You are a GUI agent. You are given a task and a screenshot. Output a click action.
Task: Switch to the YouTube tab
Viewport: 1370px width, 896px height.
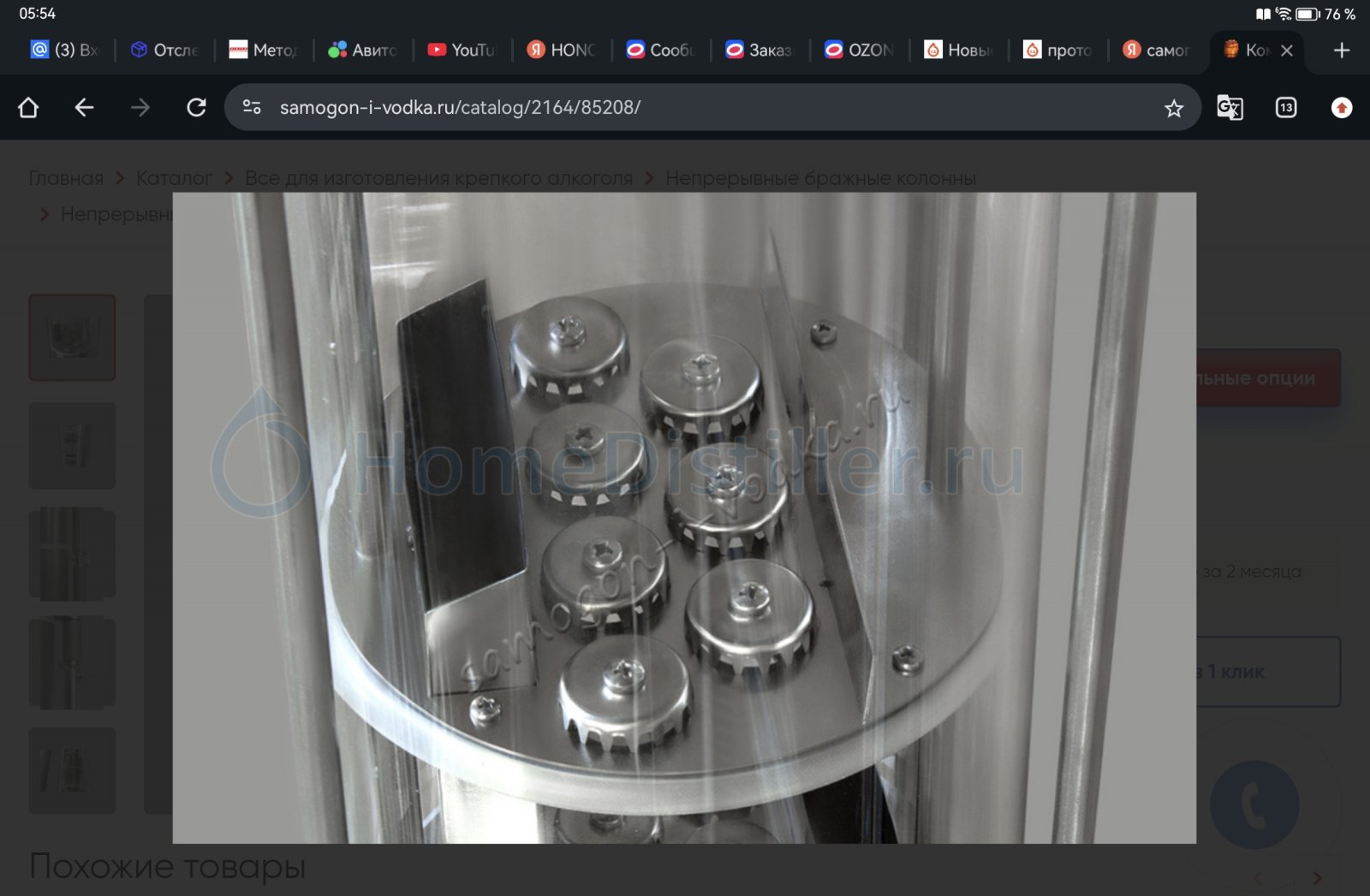coord(462,50)
